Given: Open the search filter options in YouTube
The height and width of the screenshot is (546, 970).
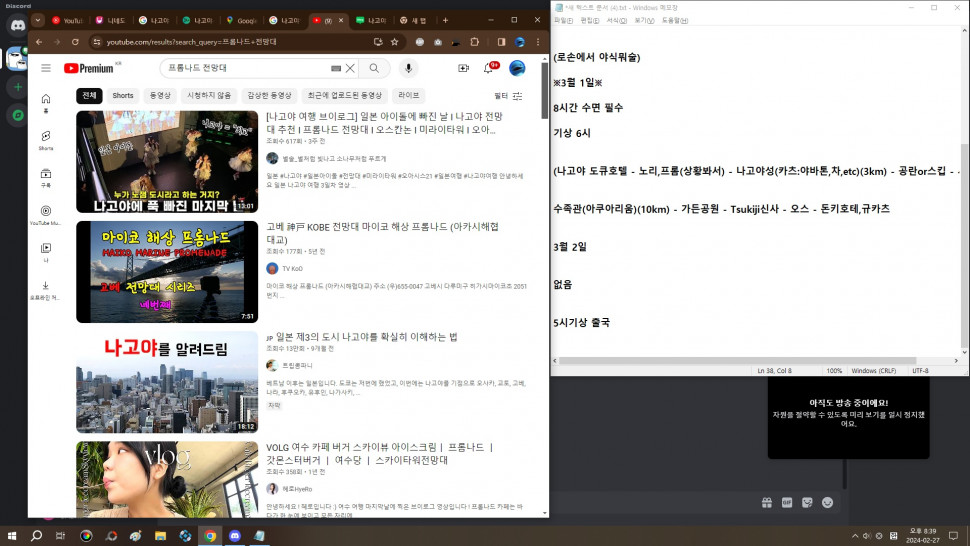Looking at the screenshot, I should [509, 96].
